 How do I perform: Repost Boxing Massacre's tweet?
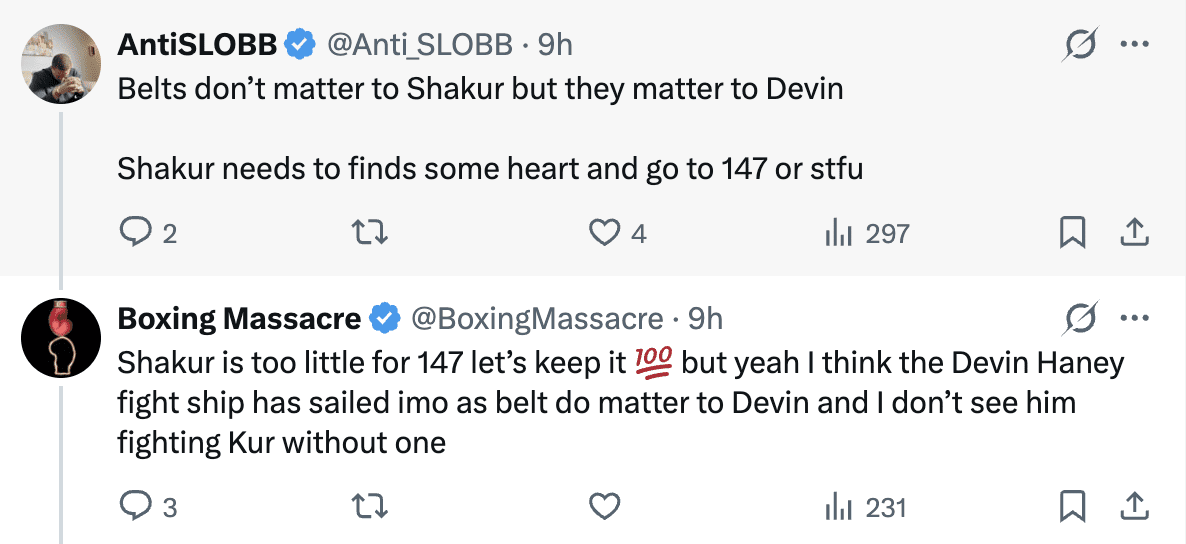pyautogui.click(x=371, y=507)
